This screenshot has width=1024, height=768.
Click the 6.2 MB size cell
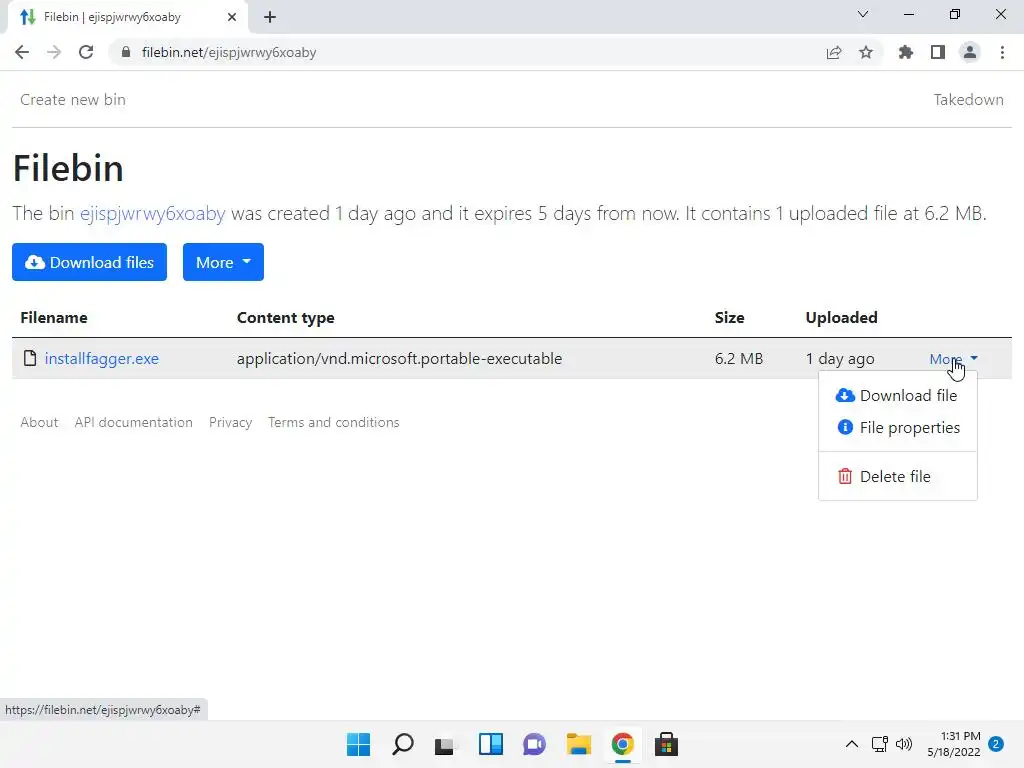pos(739,359)
